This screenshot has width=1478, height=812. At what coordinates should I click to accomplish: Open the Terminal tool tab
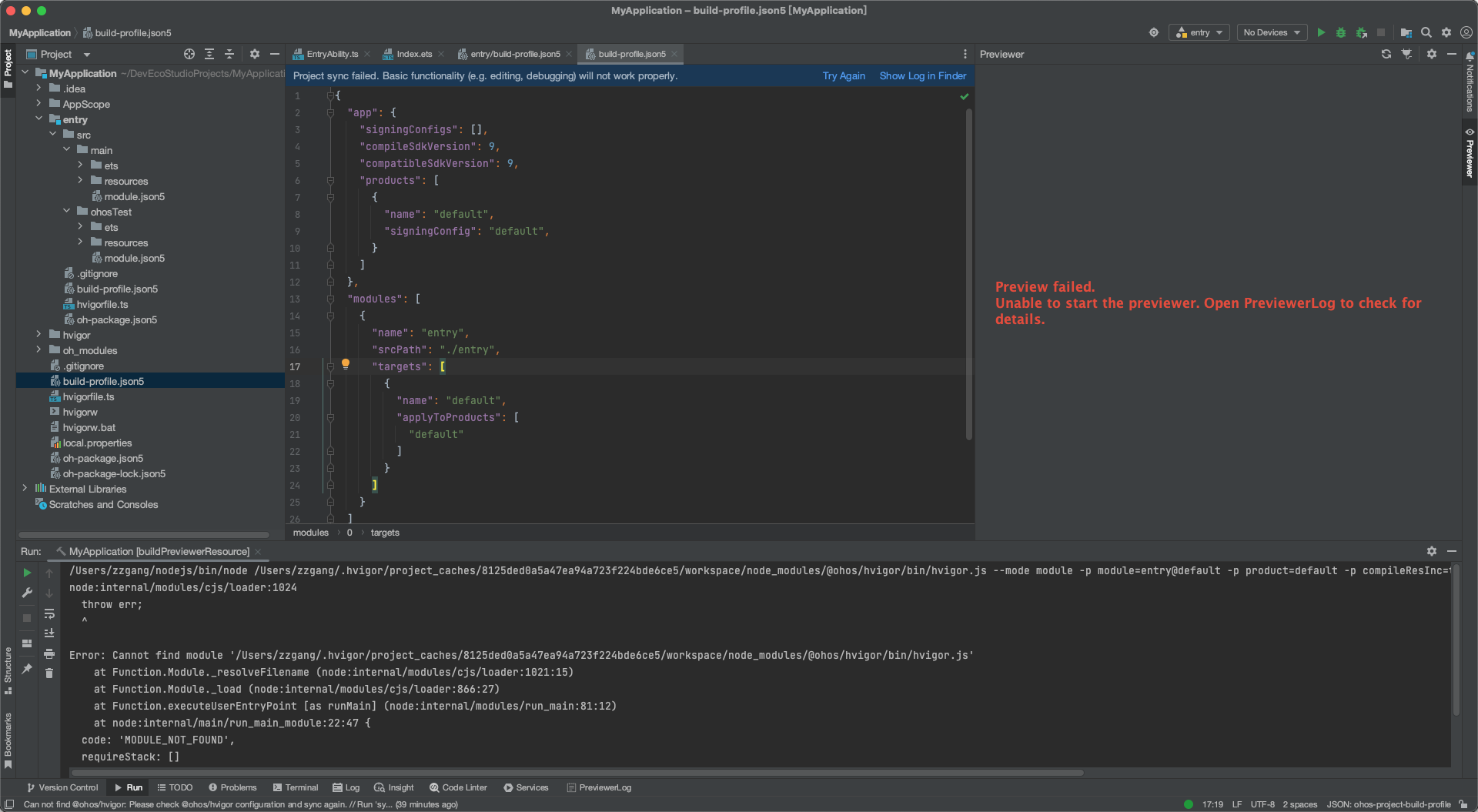coord(296,787)
